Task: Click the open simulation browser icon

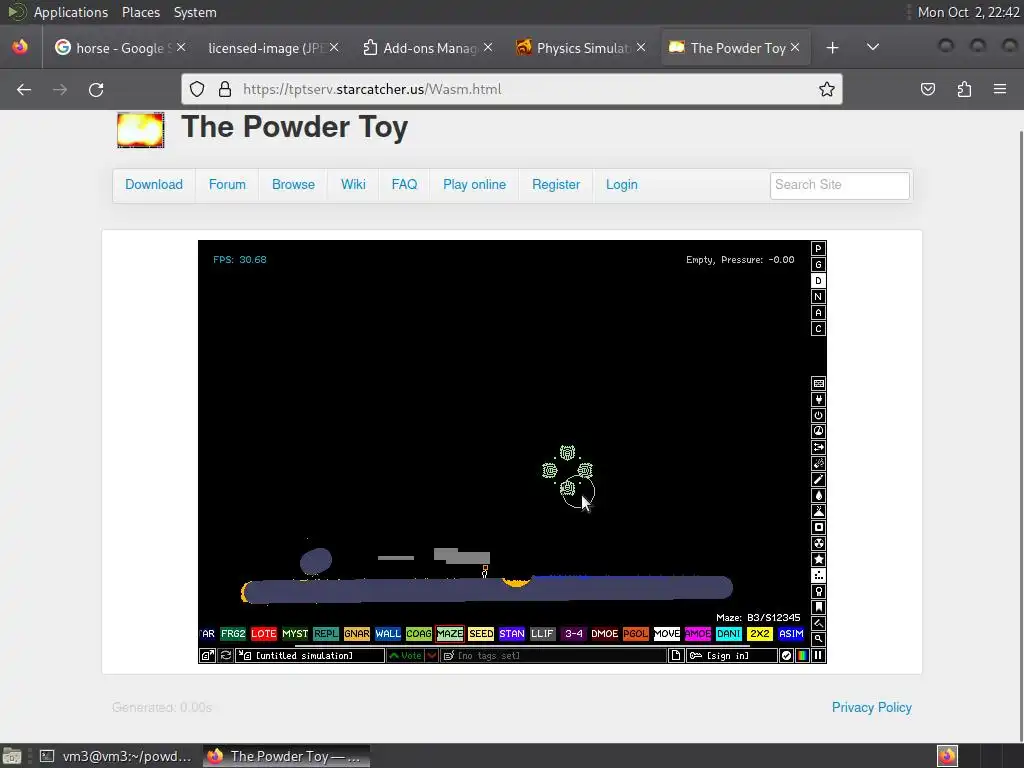Action: click(x=207, y=656)
